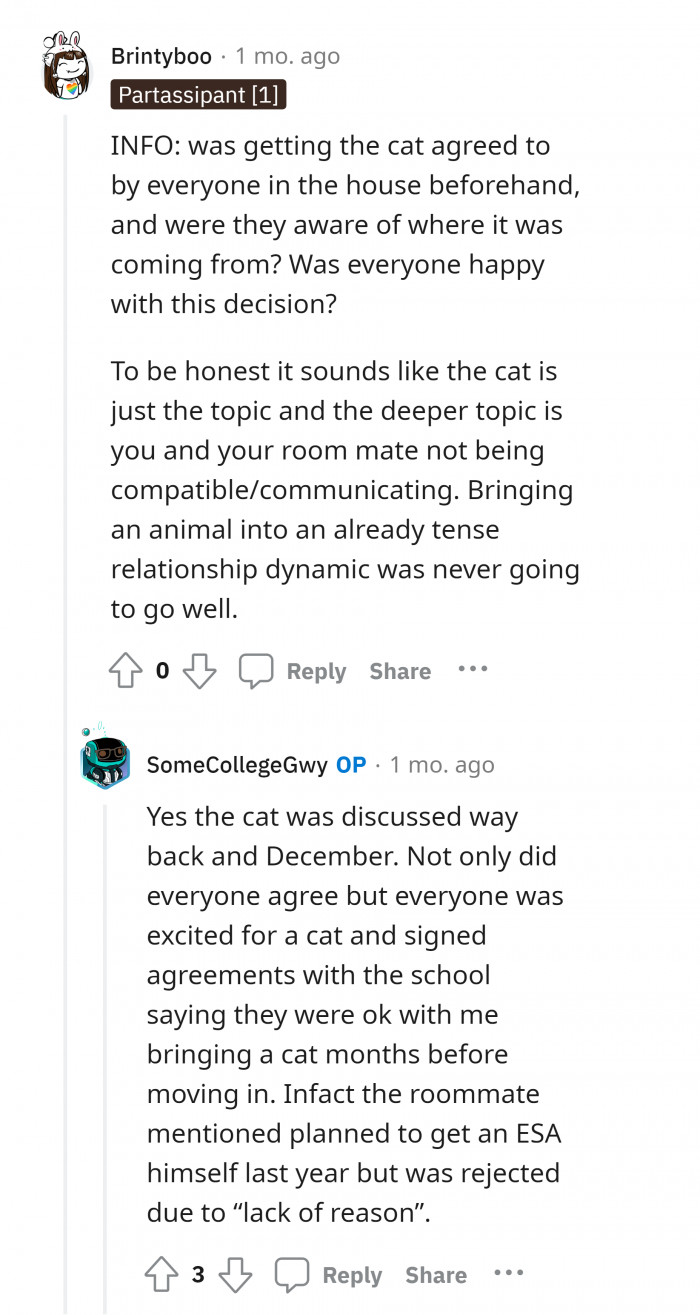Open SomeCollegeGwy's robot avatar
This screenshot has width=700, height=1315.
click(x=104, y=762)
